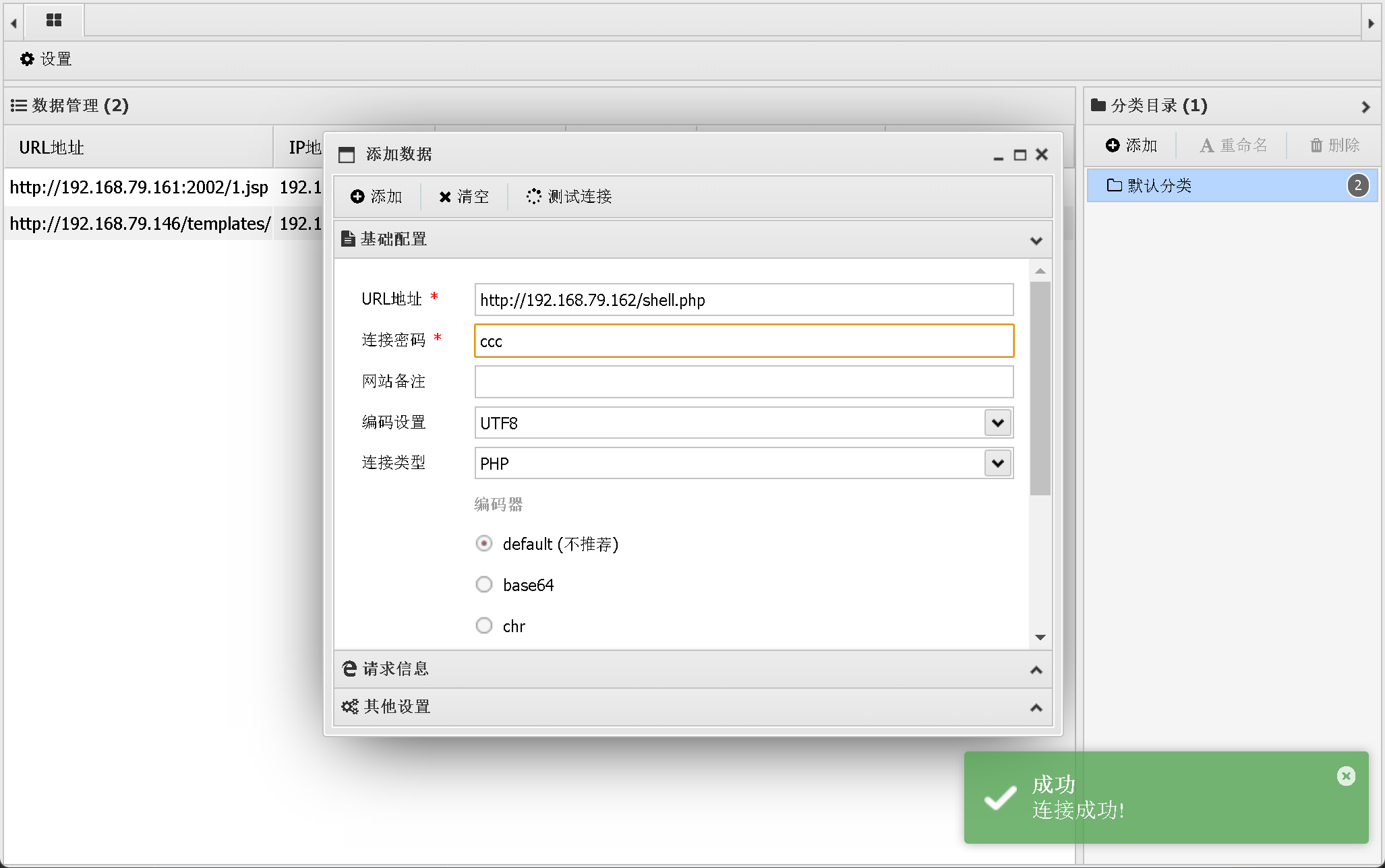Click the home grid tab icon

(54, 20)
